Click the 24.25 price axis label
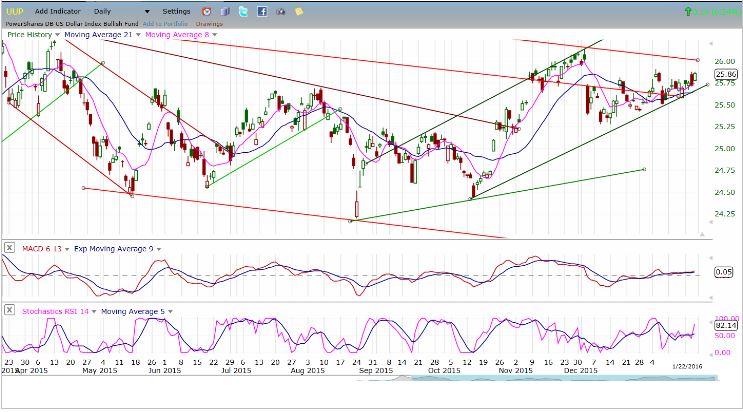 [725, 213]
